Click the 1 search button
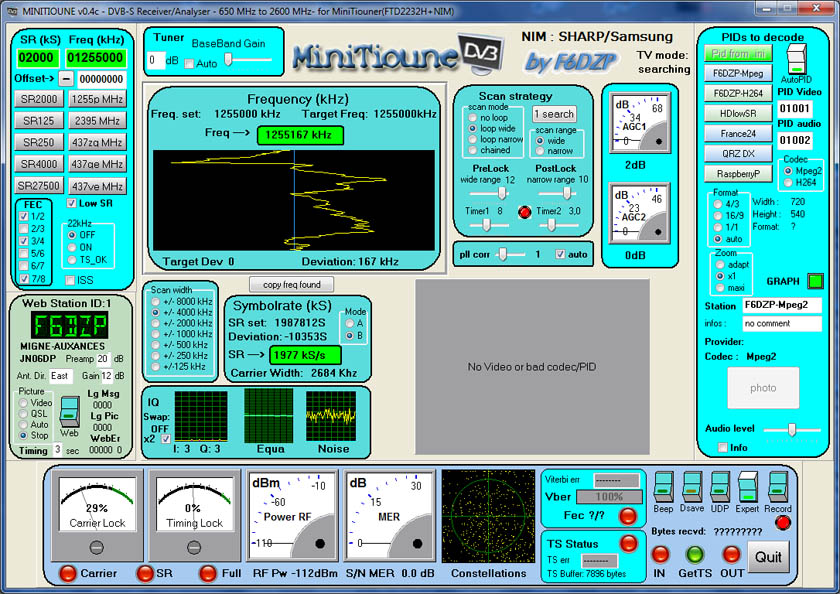Screen dimensions: 840x594 coord(554,113)
